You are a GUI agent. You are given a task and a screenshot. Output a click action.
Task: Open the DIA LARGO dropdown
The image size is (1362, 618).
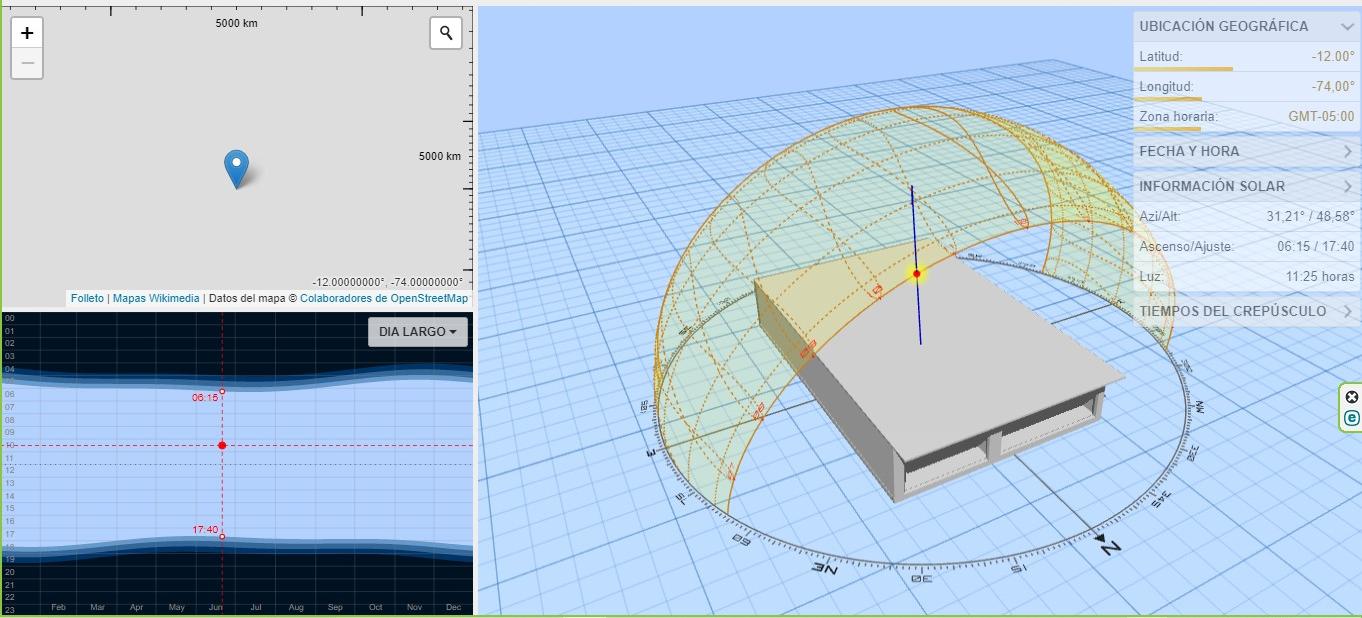(417, 332)
